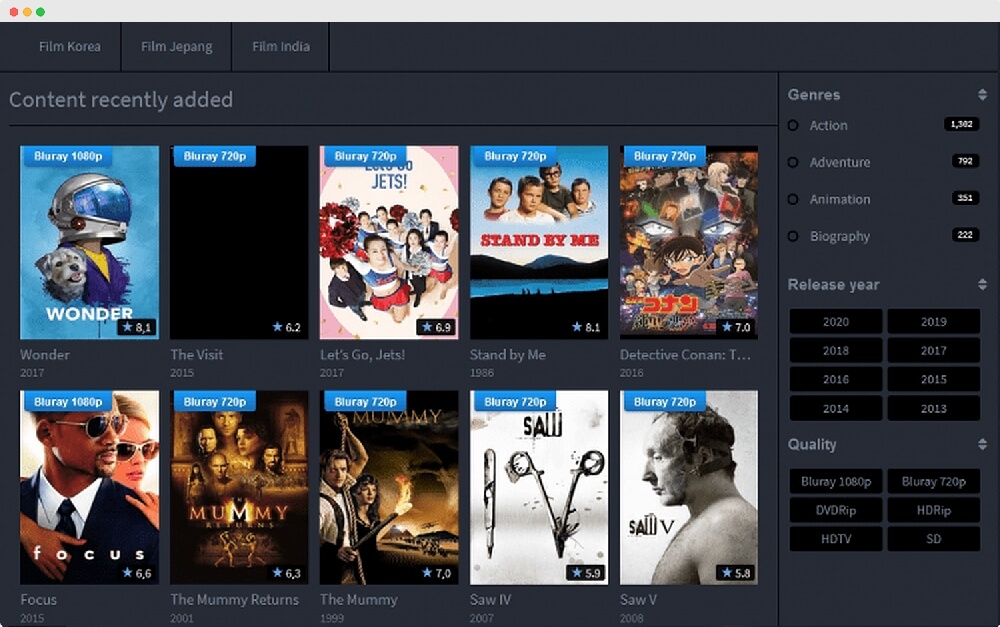
Task: Filter by release year 2014
Action: pos(835,408)
